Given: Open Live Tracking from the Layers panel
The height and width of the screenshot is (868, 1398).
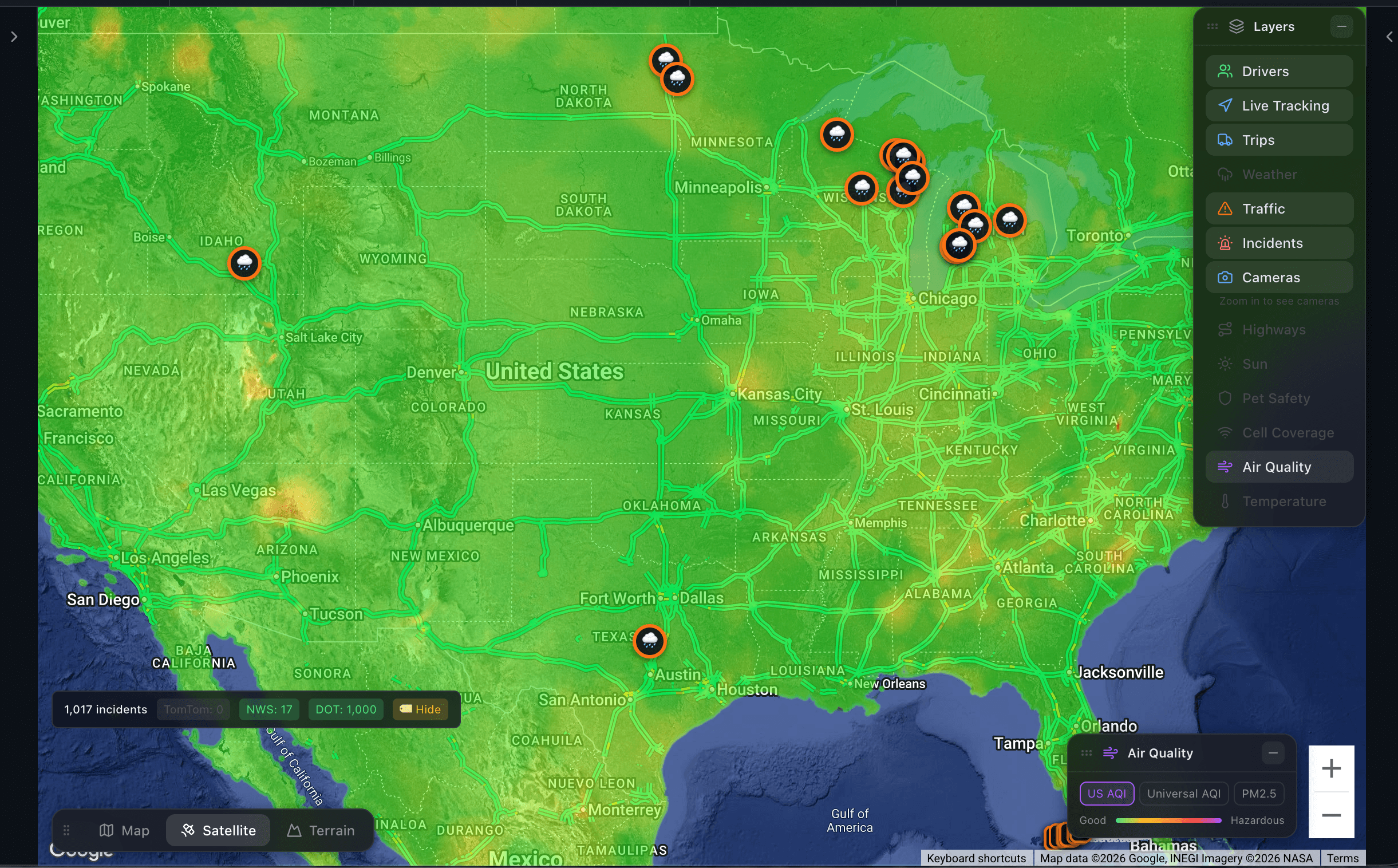Looking at the screenshot, I should tap(1278, 105).
